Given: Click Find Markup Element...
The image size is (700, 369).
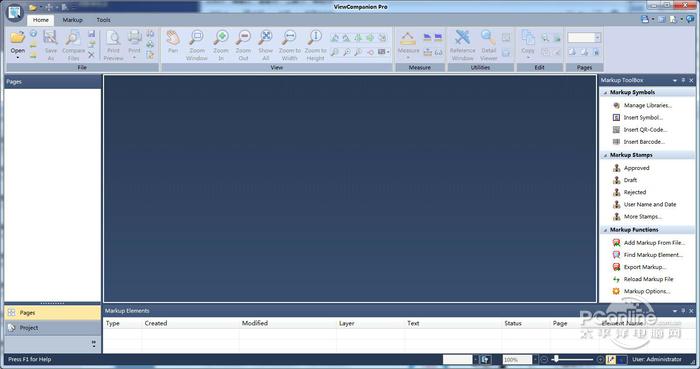Looking at the screenshot, I should (653, 255).
